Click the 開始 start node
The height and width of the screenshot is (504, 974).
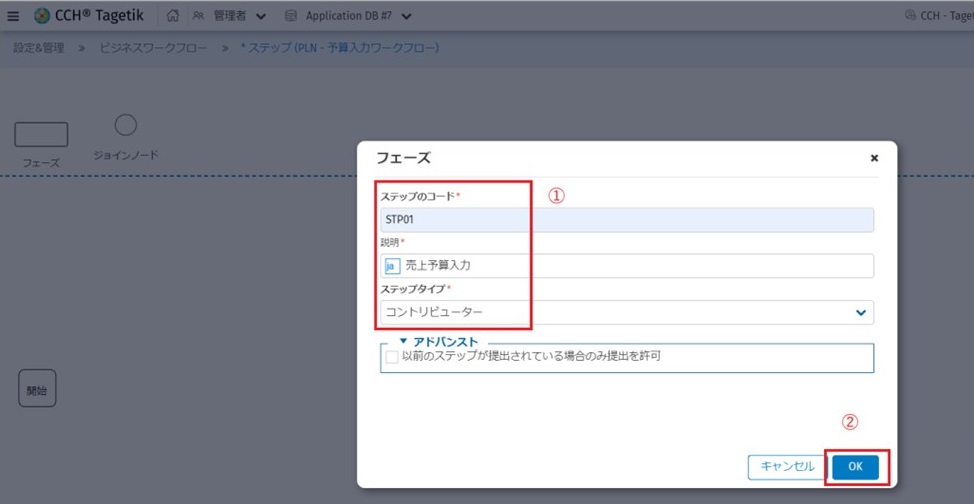37,388
